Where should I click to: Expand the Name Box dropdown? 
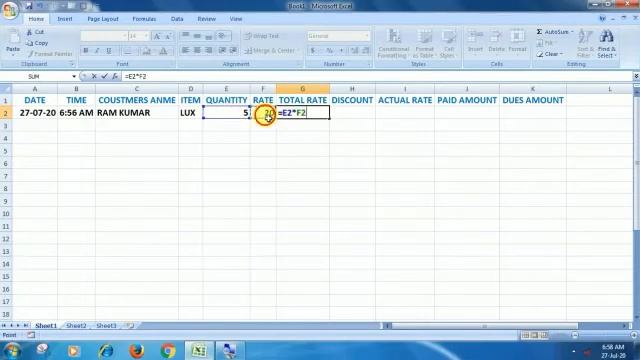[74, 76]
